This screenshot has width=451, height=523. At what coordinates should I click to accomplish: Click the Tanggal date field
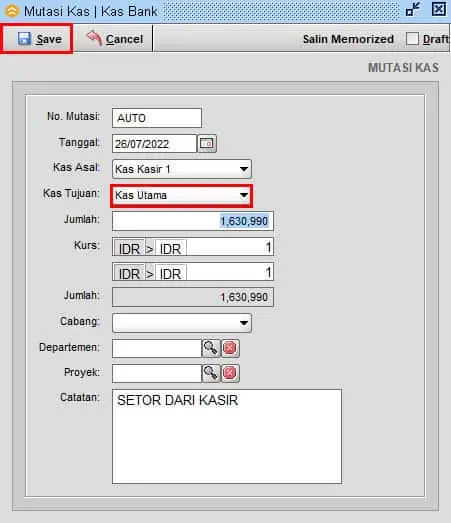tap(154, 144)
